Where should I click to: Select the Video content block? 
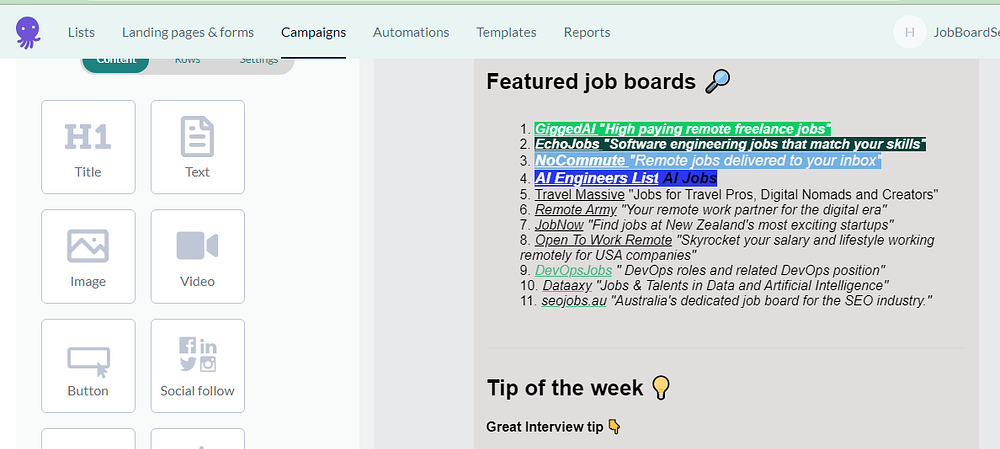coord(198,256)
